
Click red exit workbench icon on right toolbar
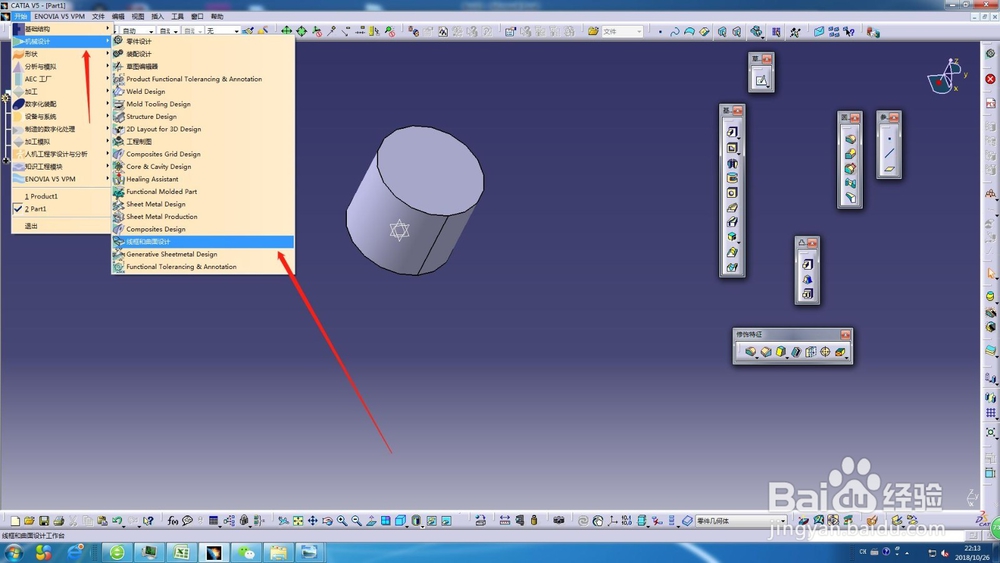point(990,79)
